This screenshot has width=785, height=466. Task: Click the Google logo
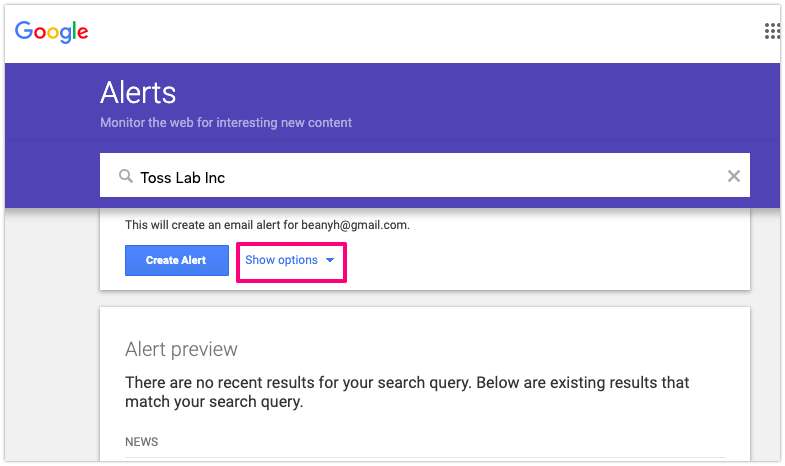[52, 32]
